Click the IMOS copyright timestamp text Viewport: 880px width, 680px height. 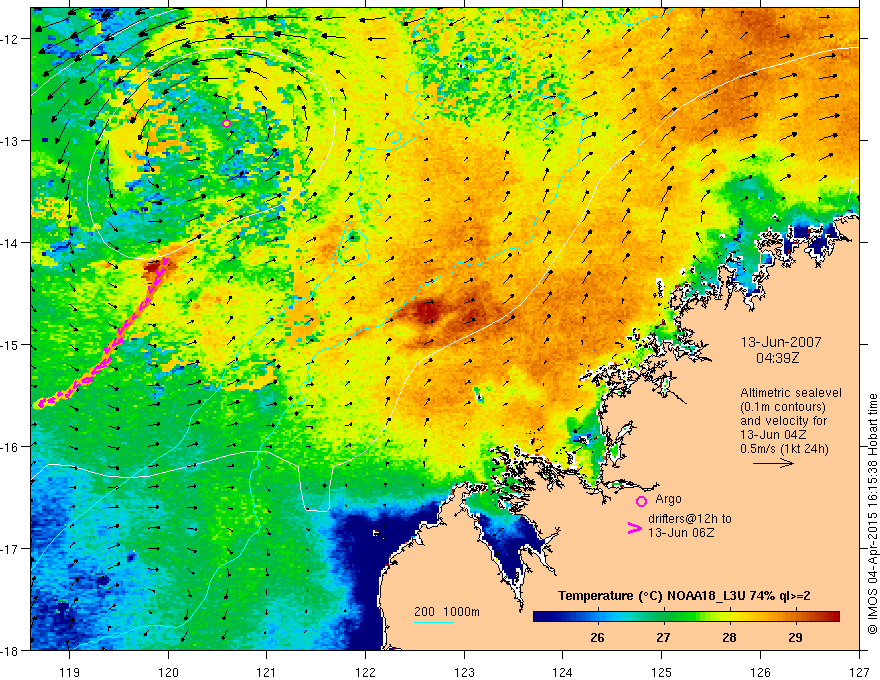(x=872, y=514)
